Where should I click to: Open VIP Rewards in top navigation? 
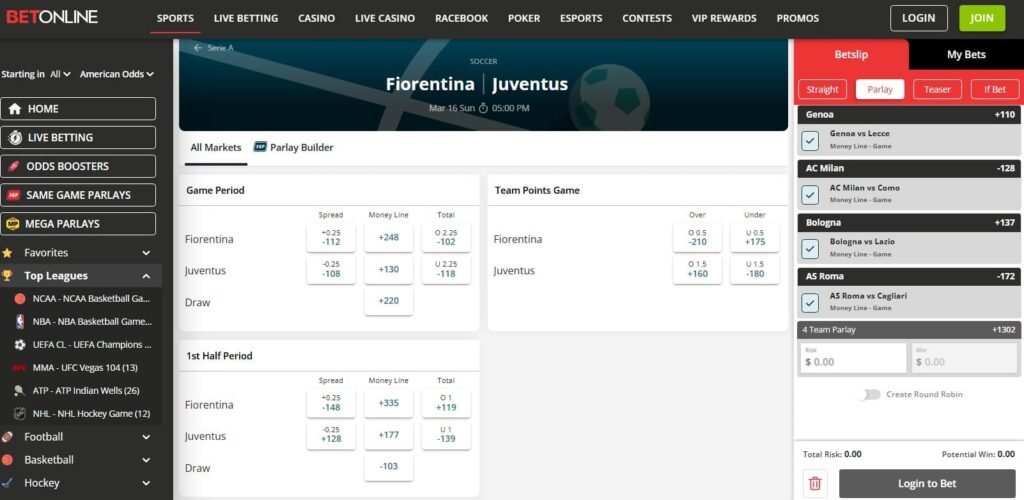pyautogui.click(x=724, y=18)
